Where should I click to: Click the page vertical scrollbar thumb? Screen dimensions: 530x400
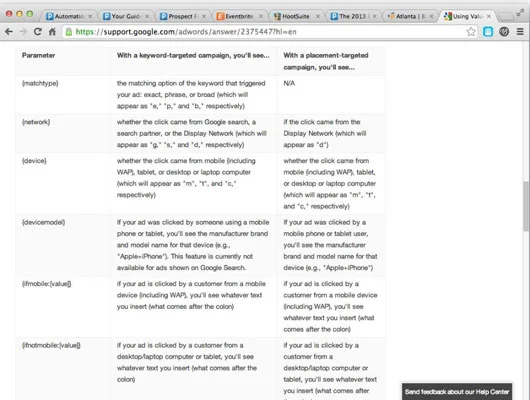(x=526, y=206)
